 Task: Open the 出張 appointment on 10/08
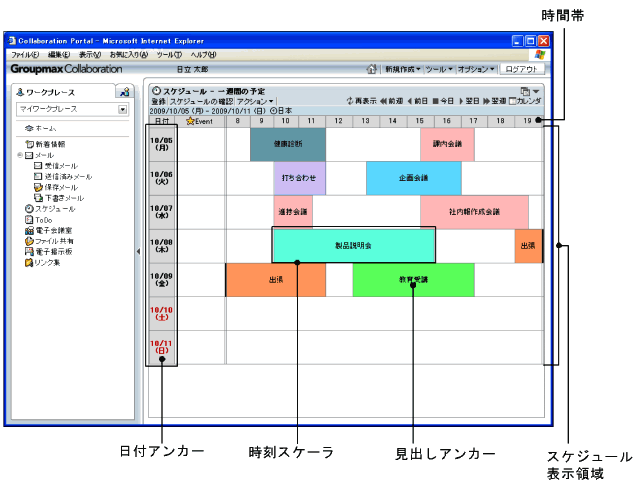click(x=528, y=246)
